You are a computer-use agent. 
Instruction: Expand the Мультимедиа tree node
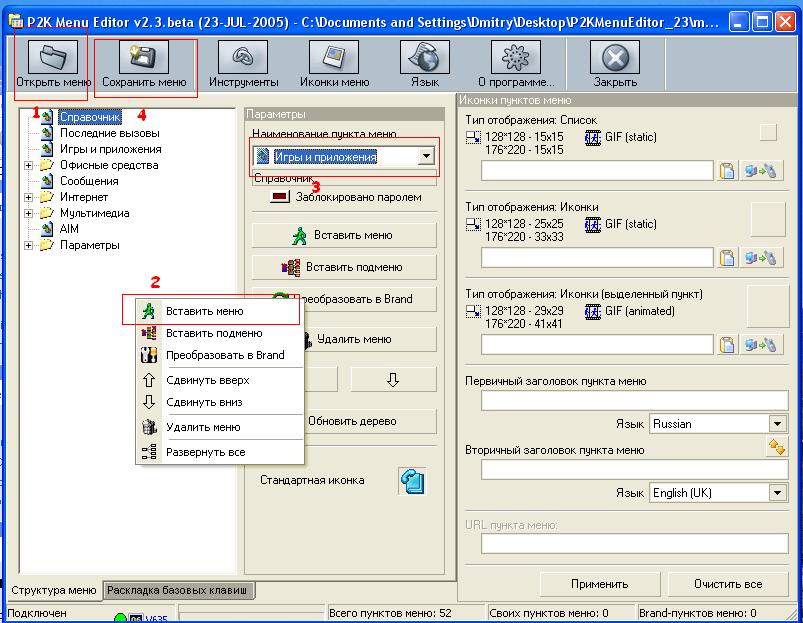point(29,213)
